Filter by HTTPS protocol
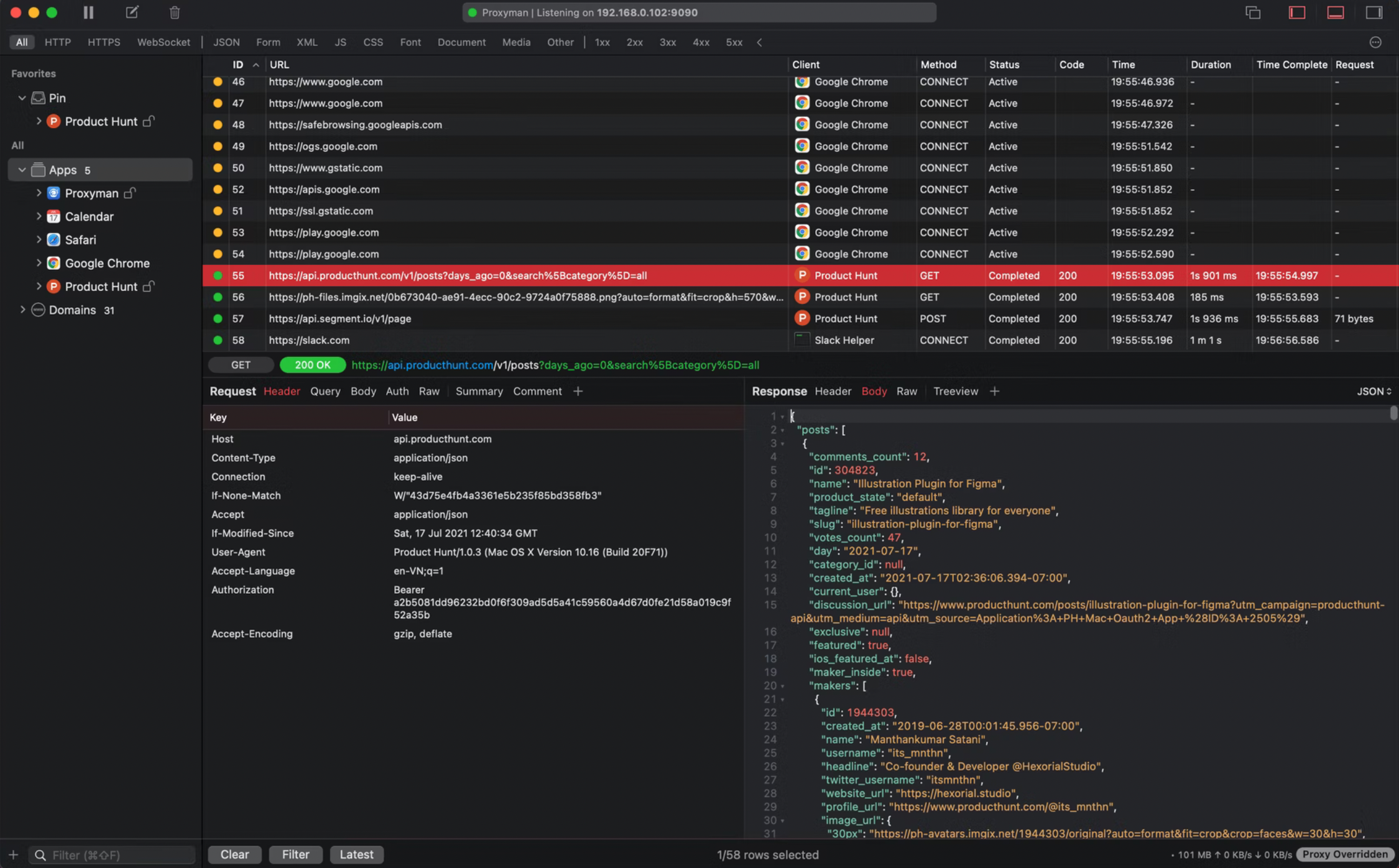This screenshot has width=1399, height=868. click(104, 42)
